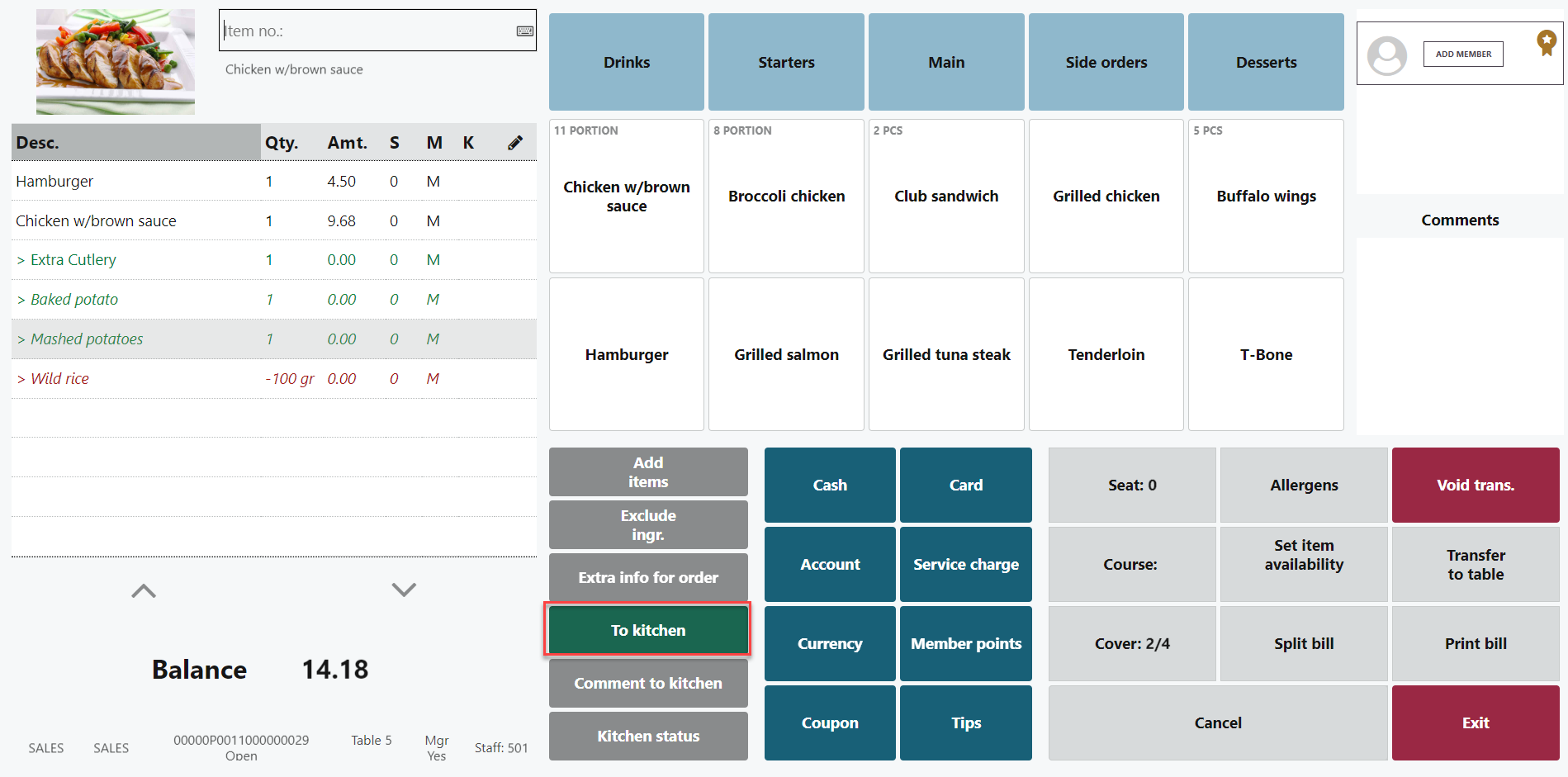Choose Card as payment method
Image resolution: width=1568 pixels, height=777 pixels.
tap(964, 485)
